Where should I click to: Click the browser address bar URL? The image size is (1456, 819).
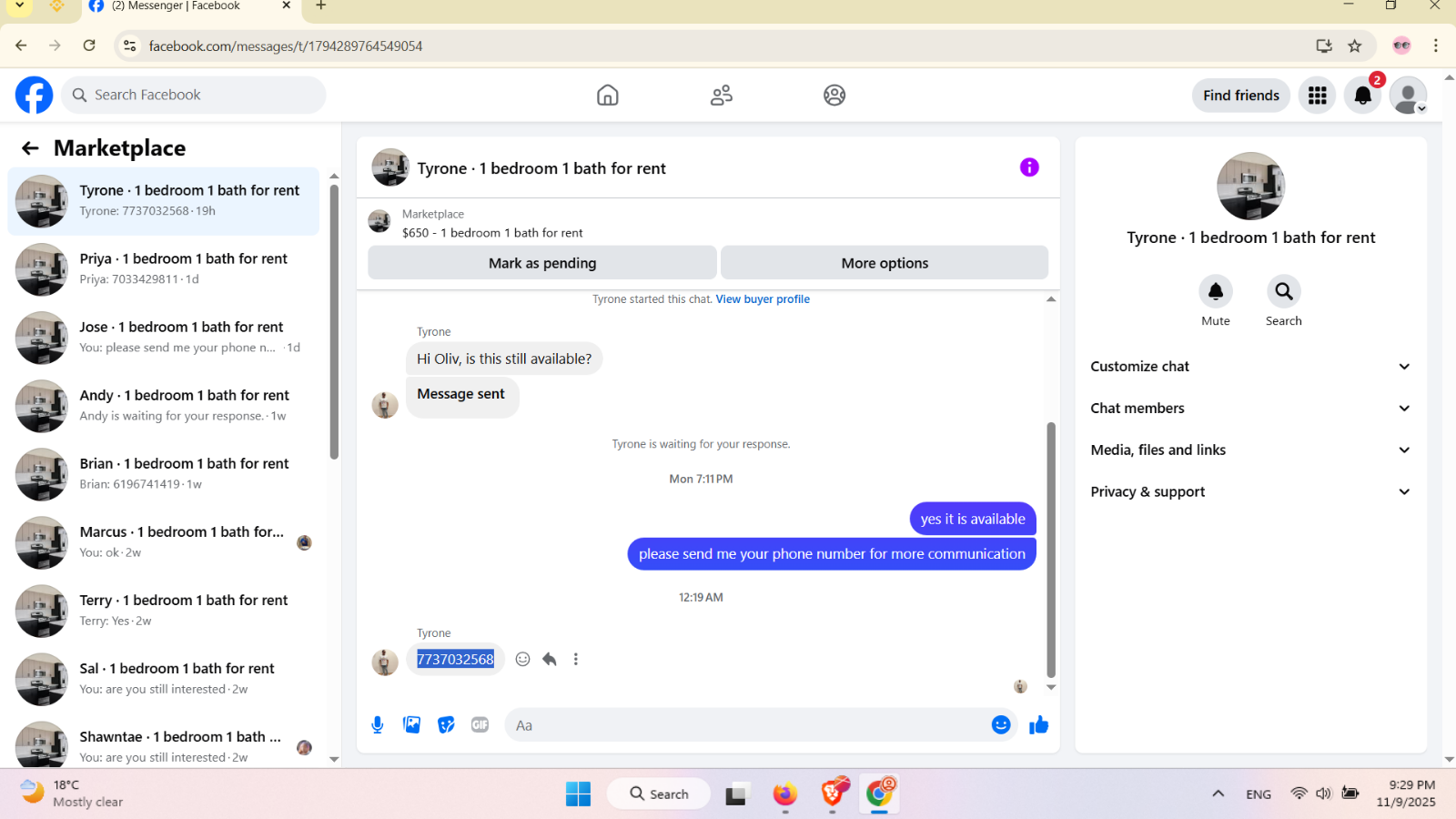tap(286, 46)
